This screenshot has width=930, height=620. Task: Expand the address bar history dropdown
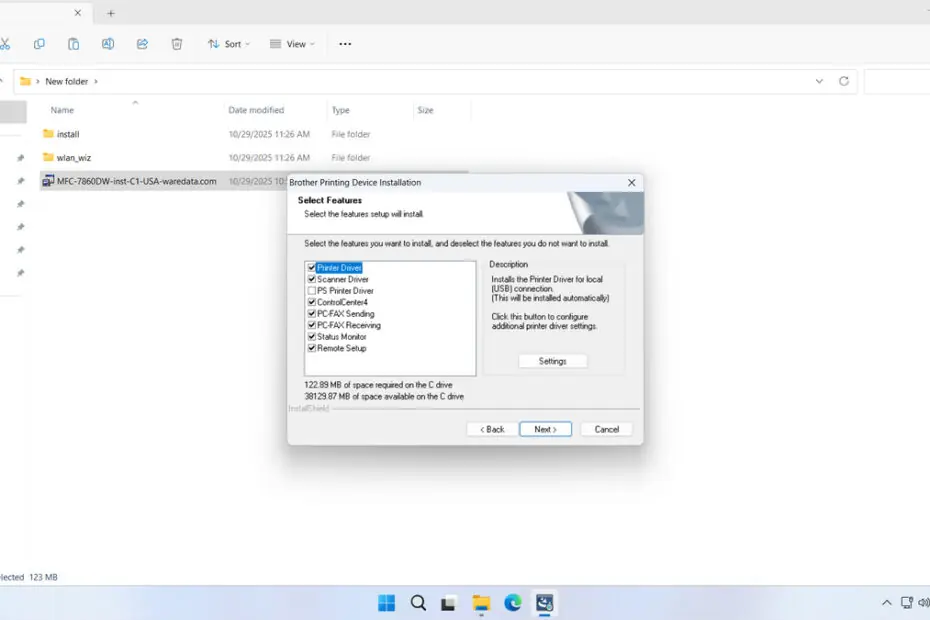click(819, 81)
